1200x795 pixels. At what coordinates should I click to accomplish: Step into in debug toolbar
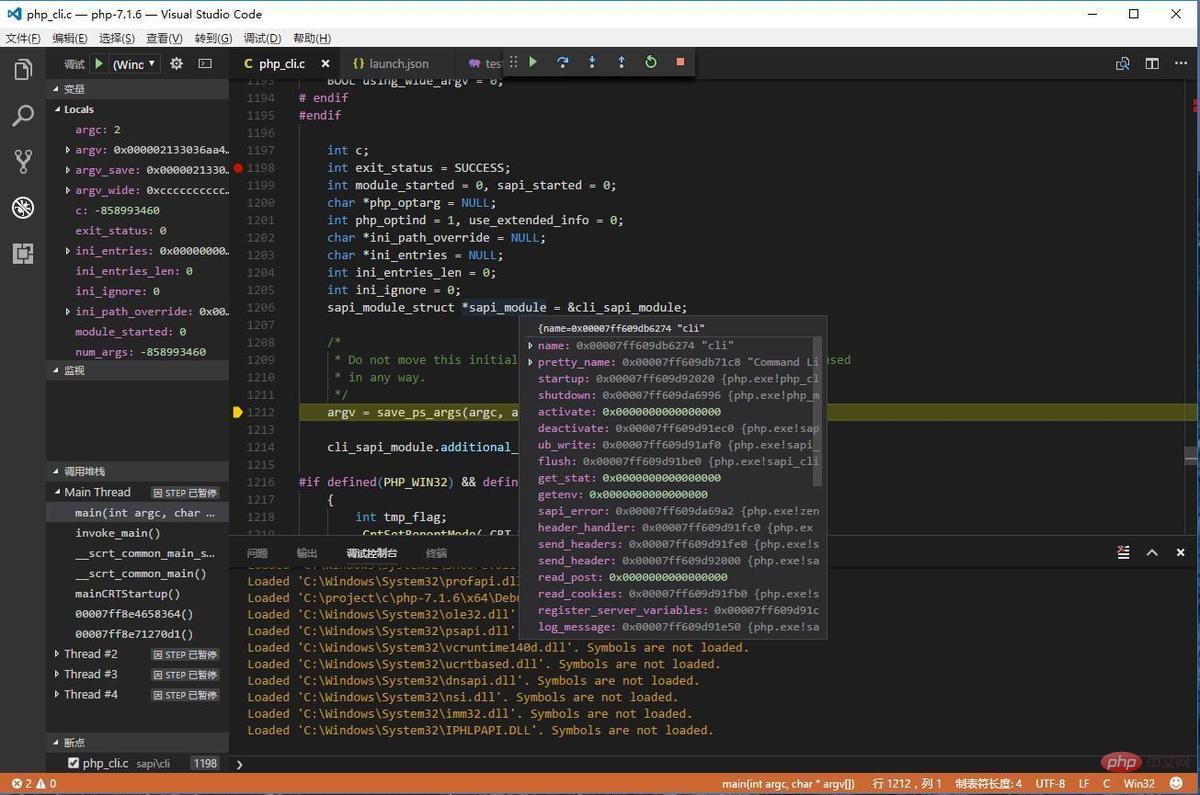point(592,62)
